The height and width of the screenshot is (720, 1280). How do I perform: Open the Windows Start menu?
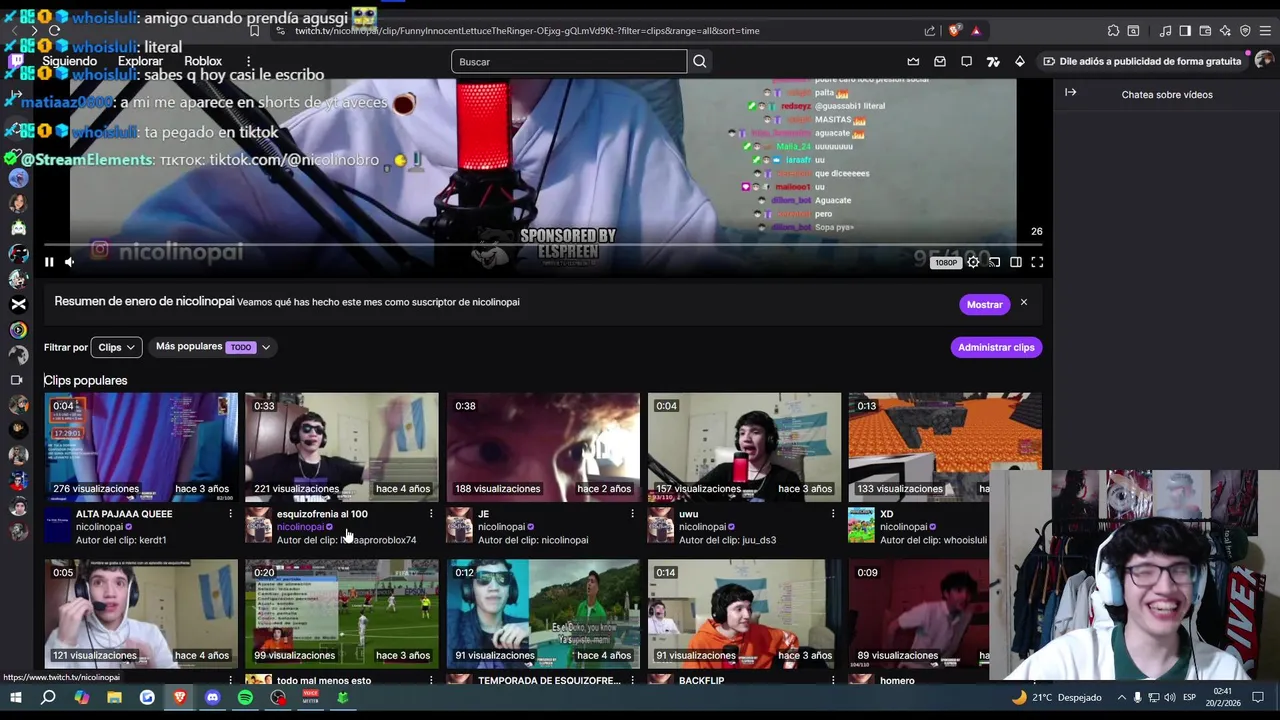coord(15,697)
